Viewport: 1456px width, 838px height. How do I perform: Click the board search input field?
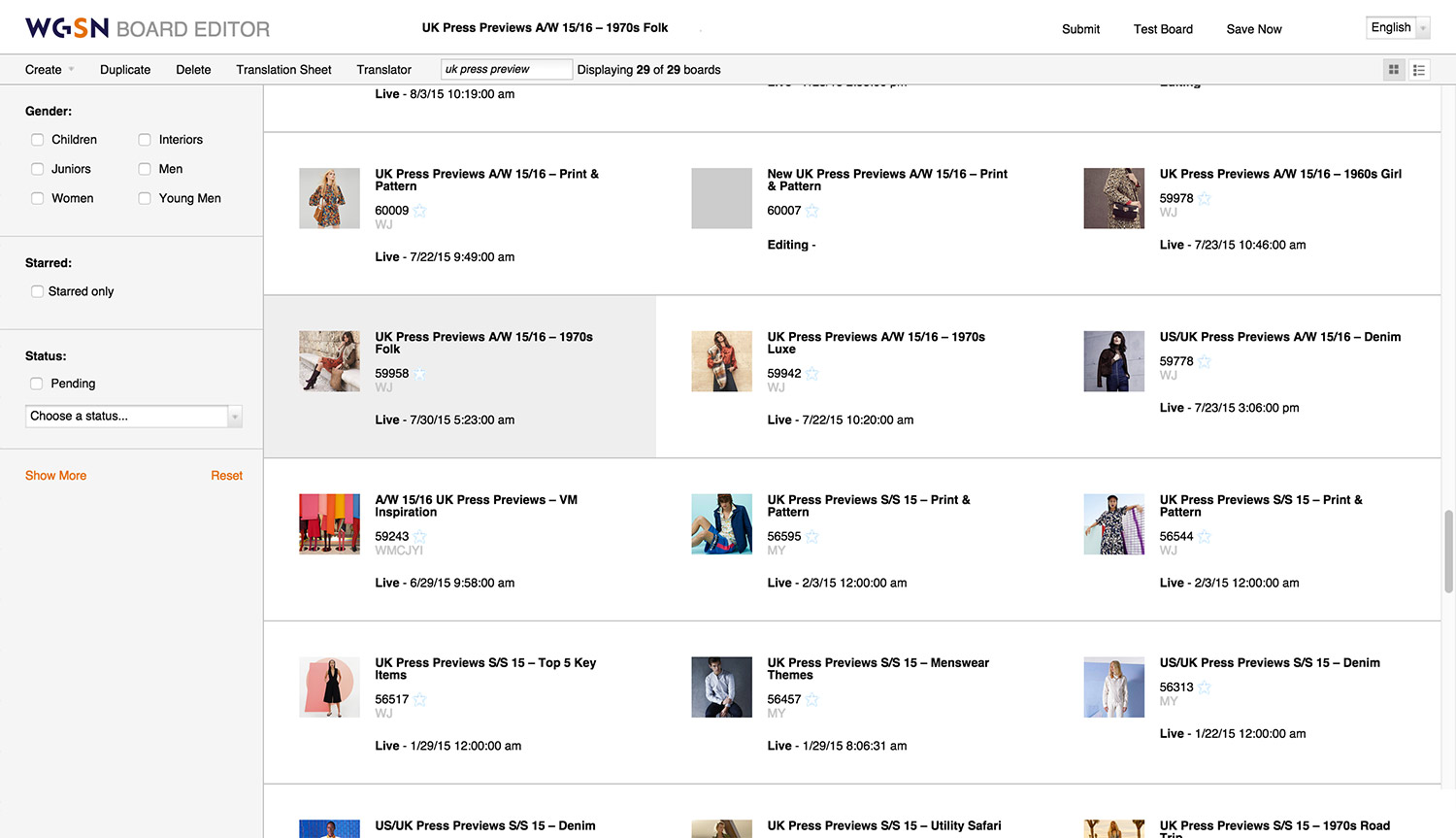506,70
